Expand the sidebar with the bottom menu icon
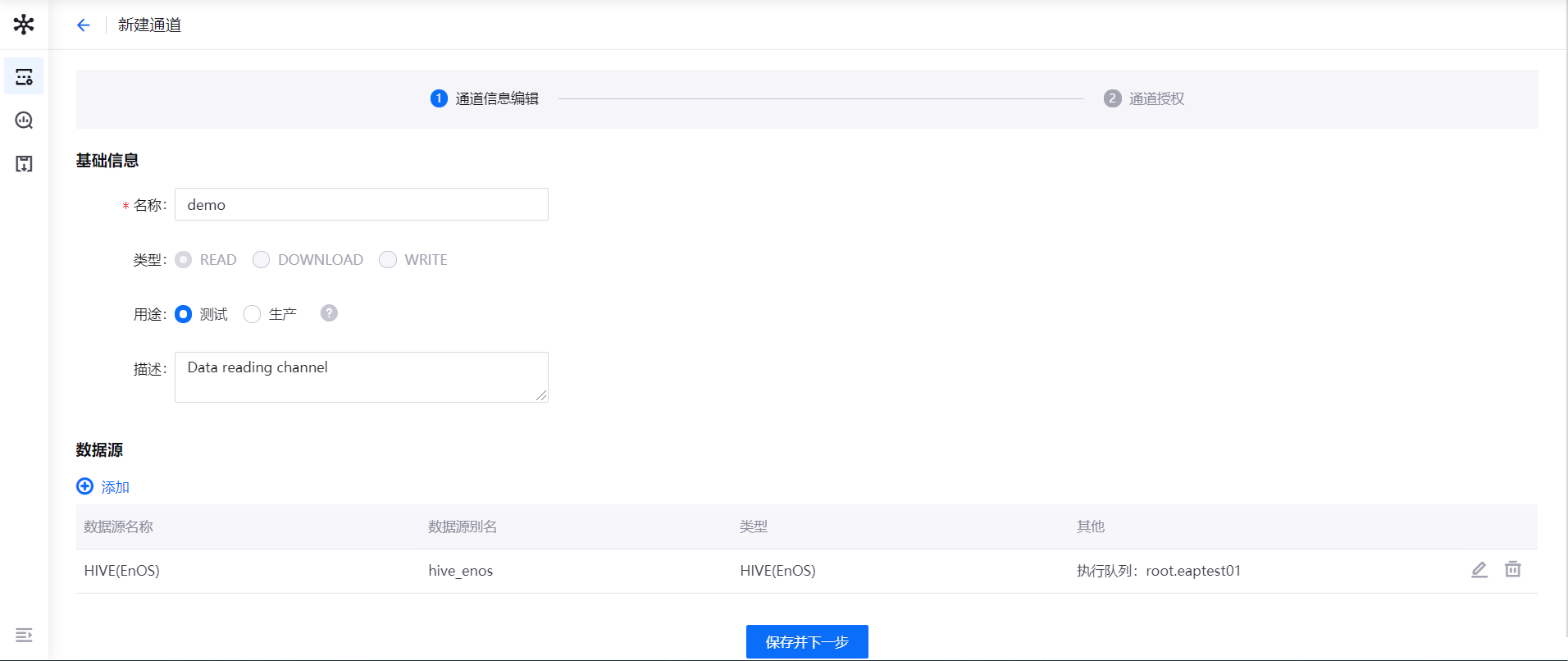Screen dimensions: 1568x661 [24, 635]
